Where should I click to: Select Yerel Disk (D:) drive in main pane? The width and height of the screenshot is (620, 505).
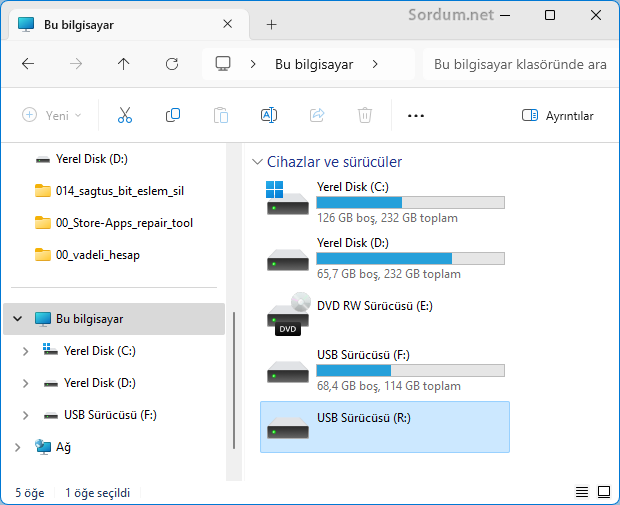click(385, 259)
